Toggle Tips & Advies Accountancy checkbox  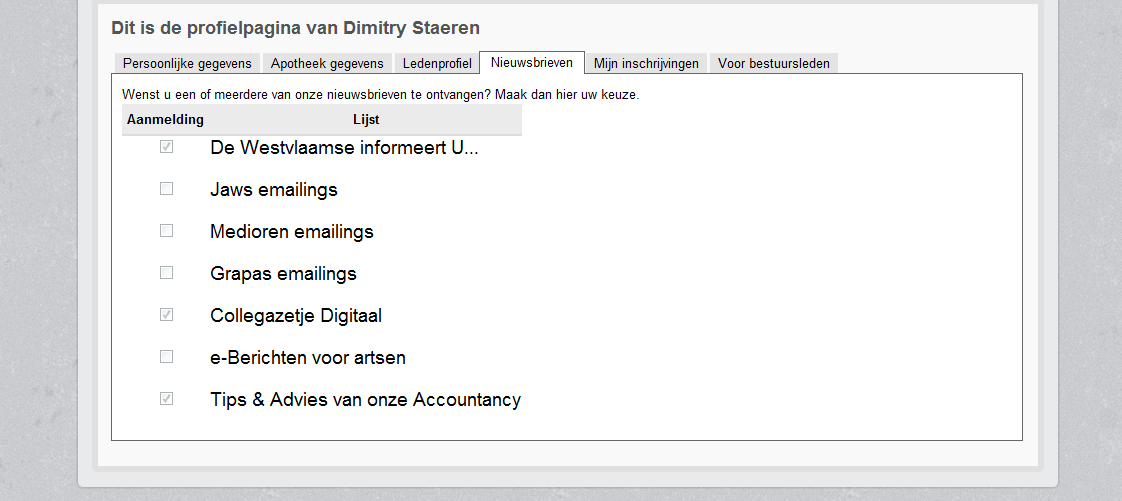(x=166, y=398)
